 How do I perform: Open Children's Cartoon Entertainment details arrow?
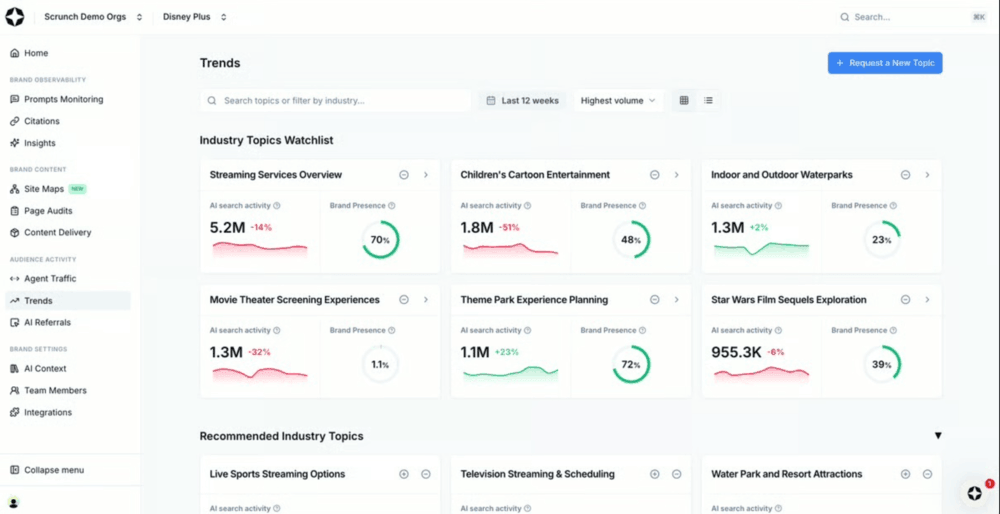[676, 175]
